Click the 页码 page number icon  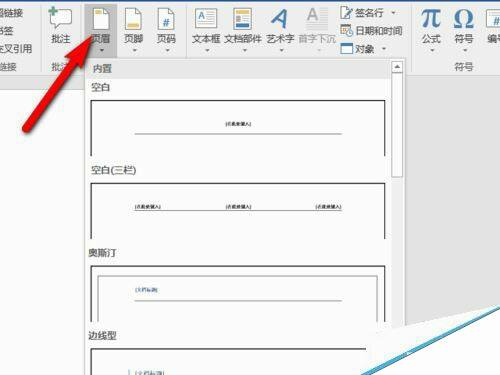pos(166,19)
